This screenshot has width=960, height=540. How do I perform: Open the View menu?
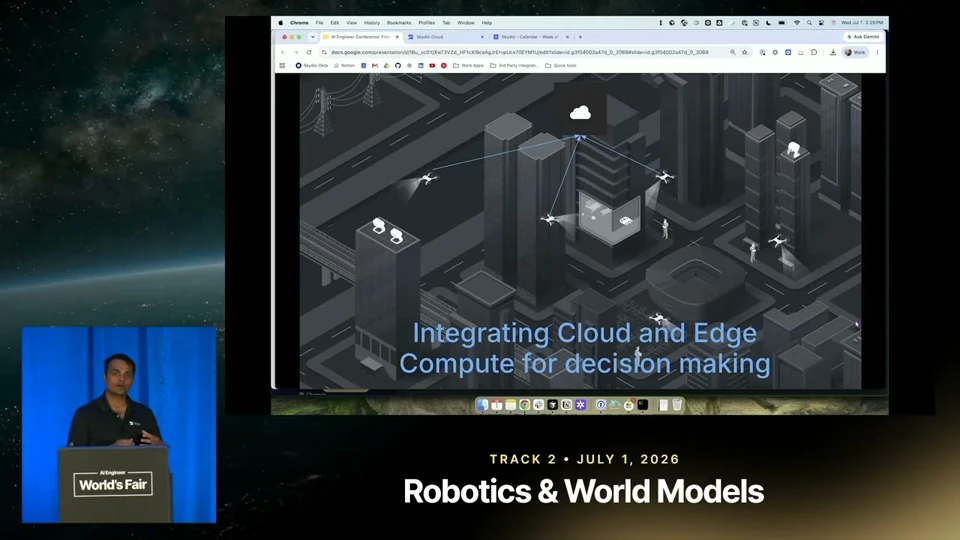click(351, 23)
